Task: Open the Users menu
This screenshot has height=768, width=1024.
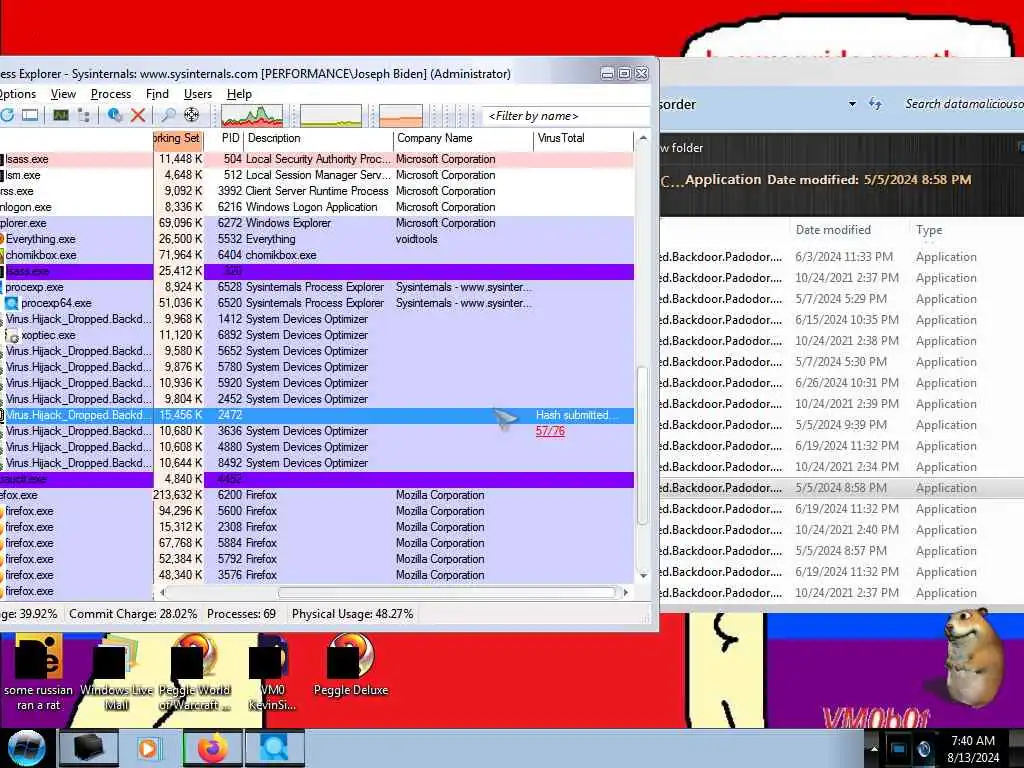Action: [198, 94]
